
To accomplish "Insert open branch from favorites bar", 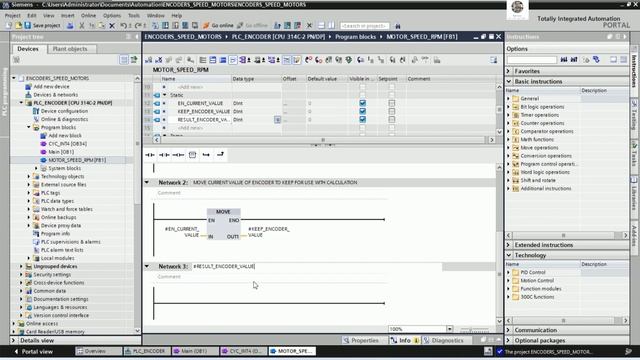I will pyautogui.click(x=206, y=155).
